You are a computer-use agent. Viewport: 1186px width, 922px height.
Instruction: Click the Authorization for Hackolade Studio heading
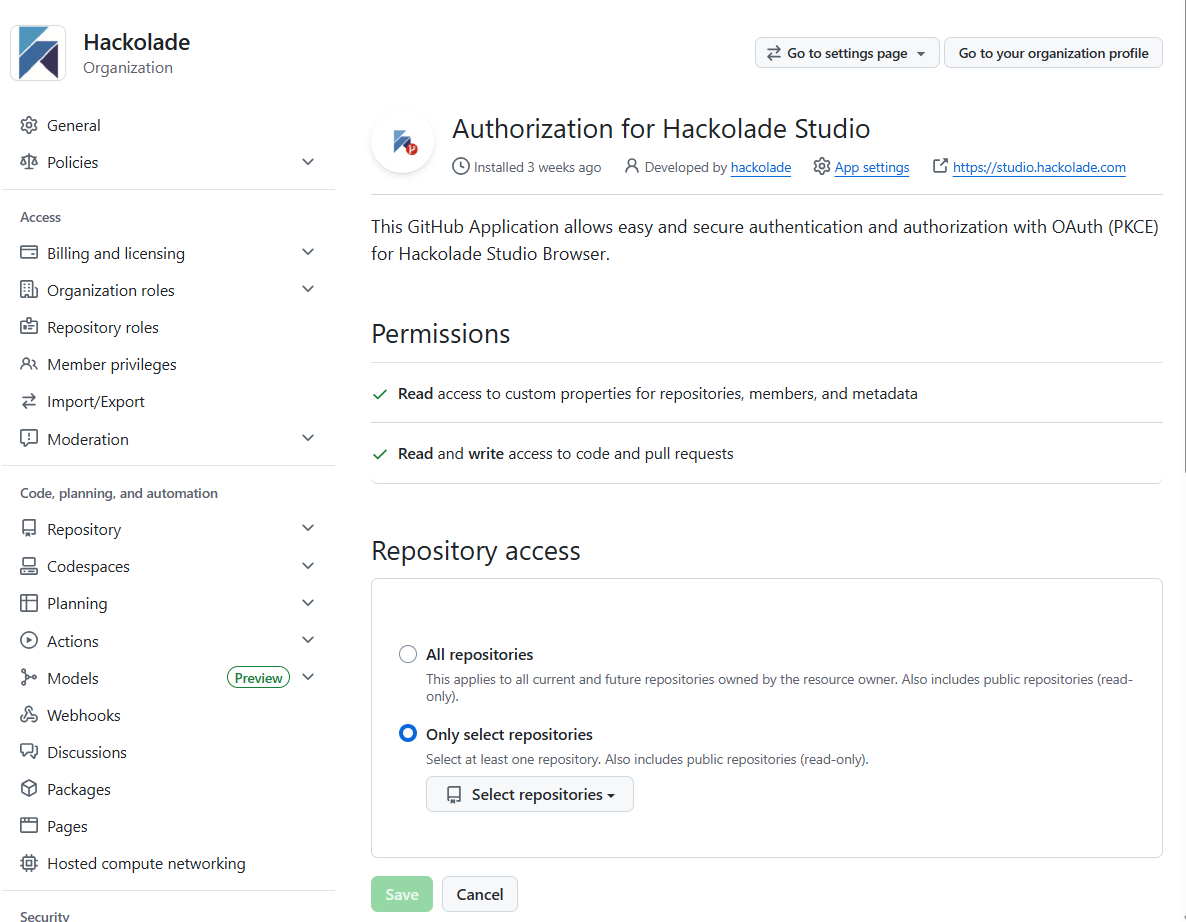pos(661,129)
